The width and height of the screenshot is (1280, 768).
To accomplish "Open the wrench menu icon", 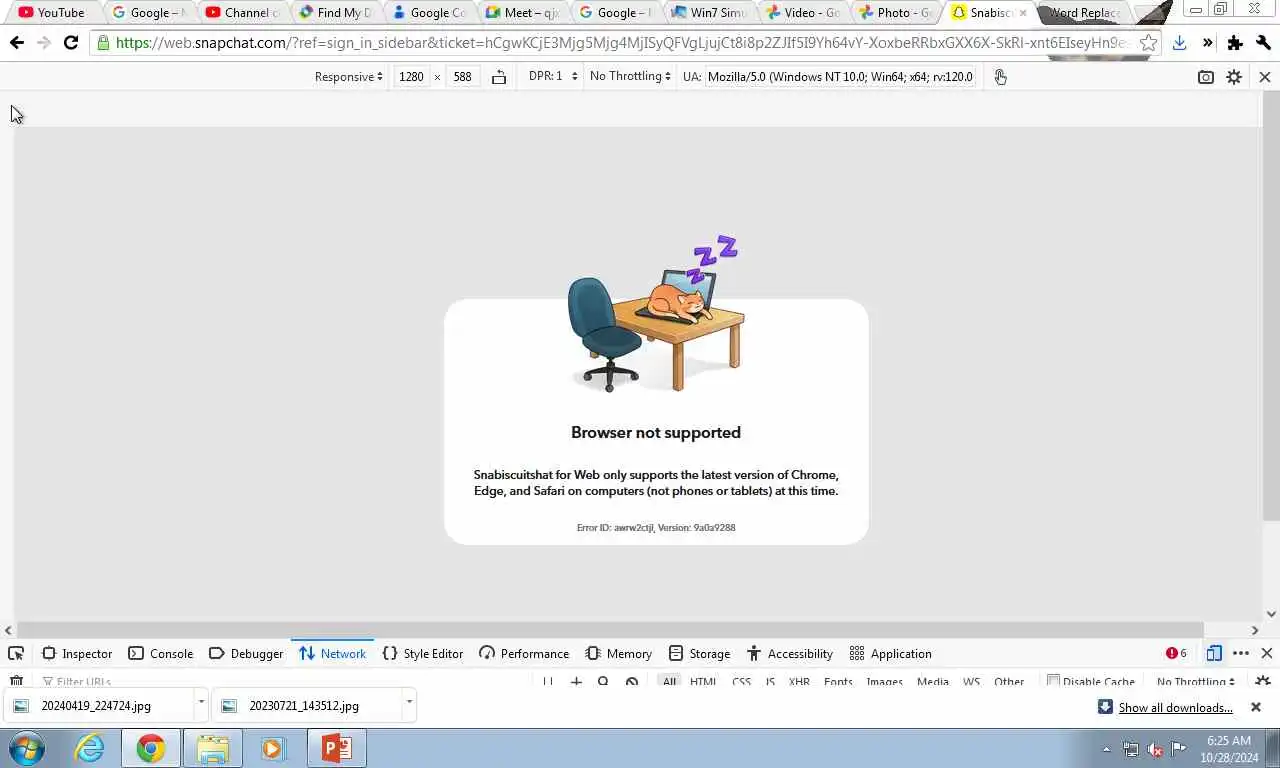I will (1263, 43).
